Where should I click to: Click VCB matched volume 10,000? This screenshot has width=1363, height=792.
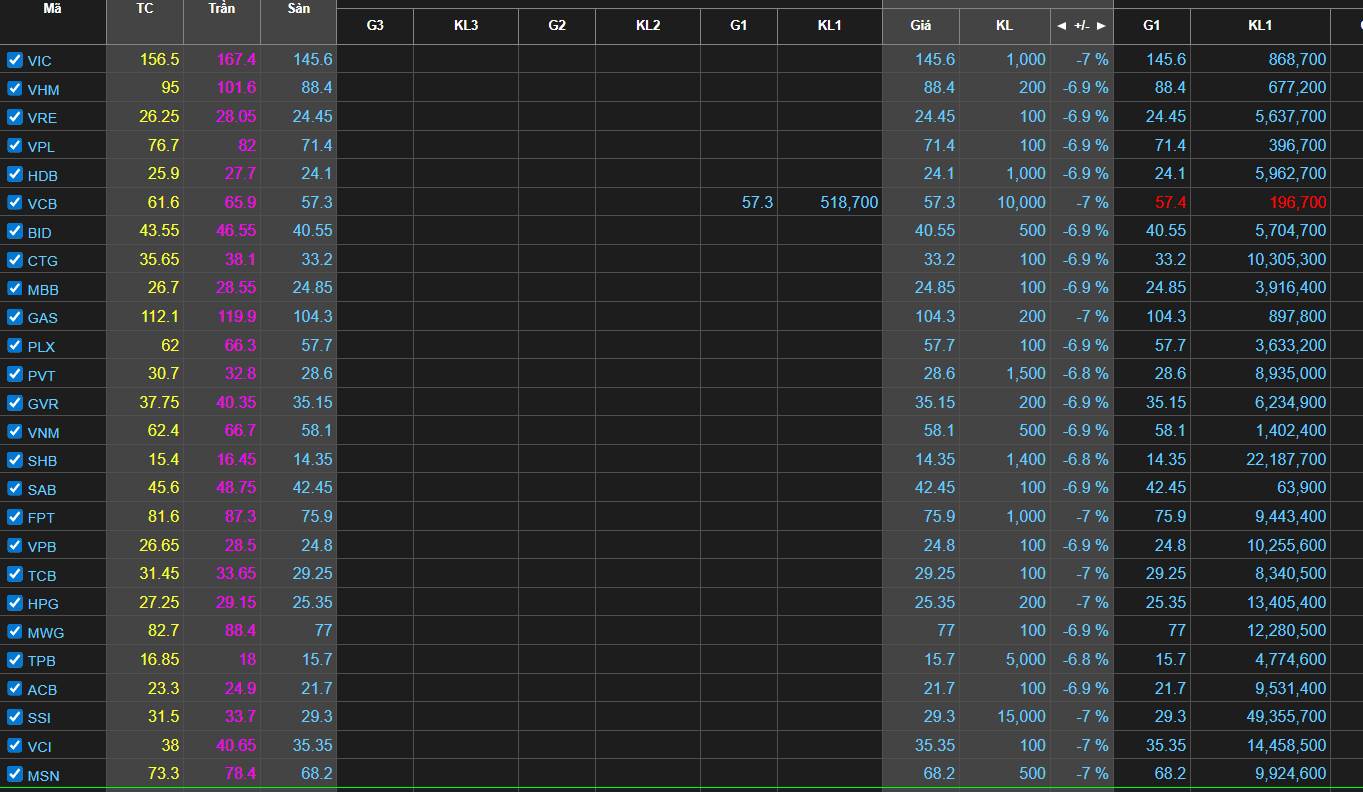1021,202
